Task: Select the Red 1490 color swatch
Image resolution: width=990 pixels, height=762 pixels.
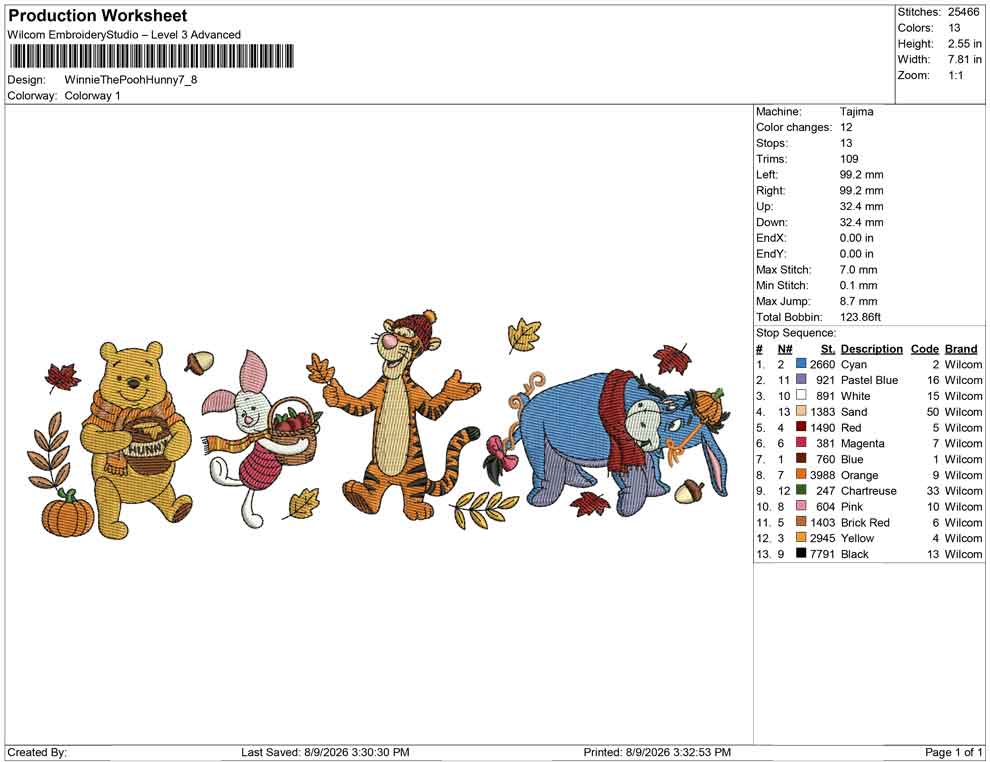Action: pos(801,427)
